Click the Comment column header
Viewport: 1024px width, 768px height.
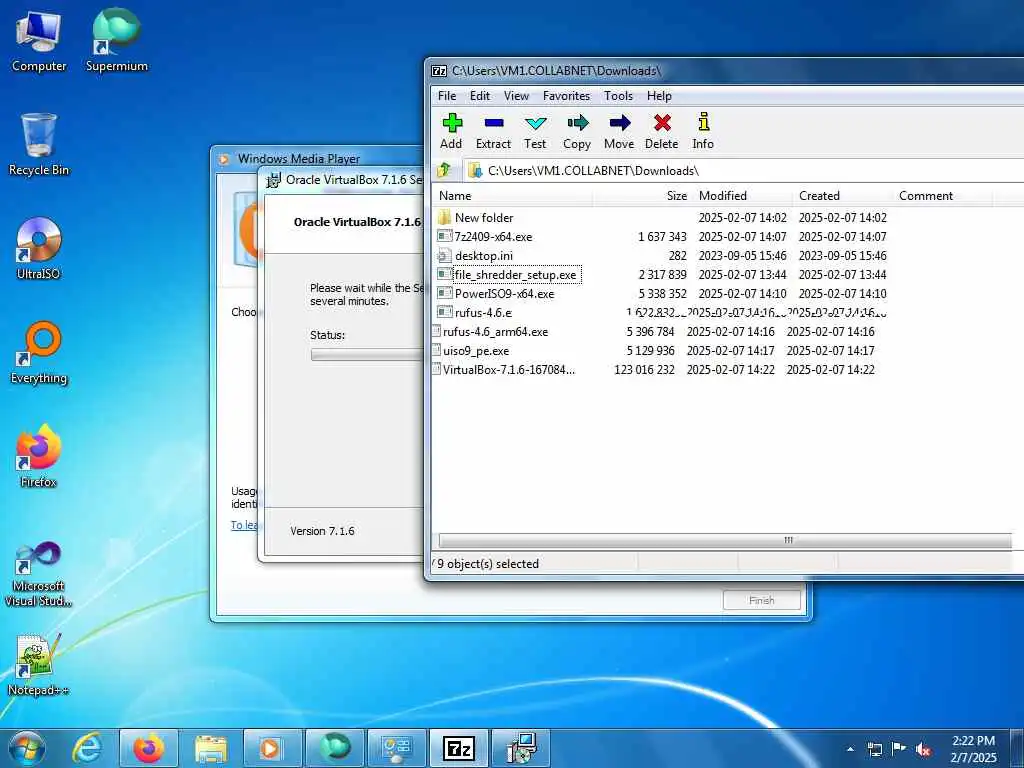click(943, 196)
